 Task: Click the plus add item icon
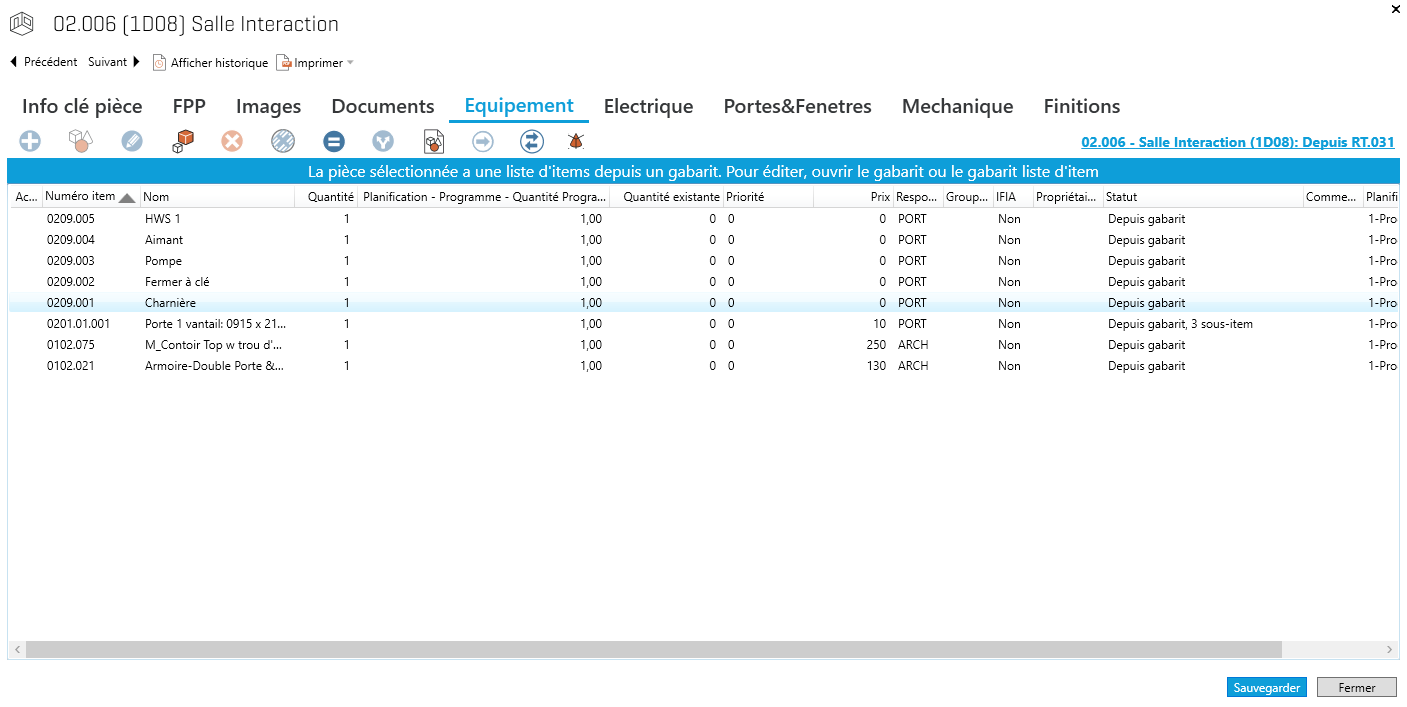[30, 142]
